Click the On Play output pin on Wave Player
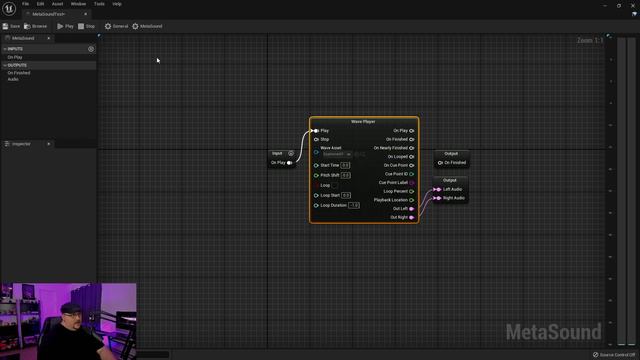This screenshot has width=640, height=360. 411,131
